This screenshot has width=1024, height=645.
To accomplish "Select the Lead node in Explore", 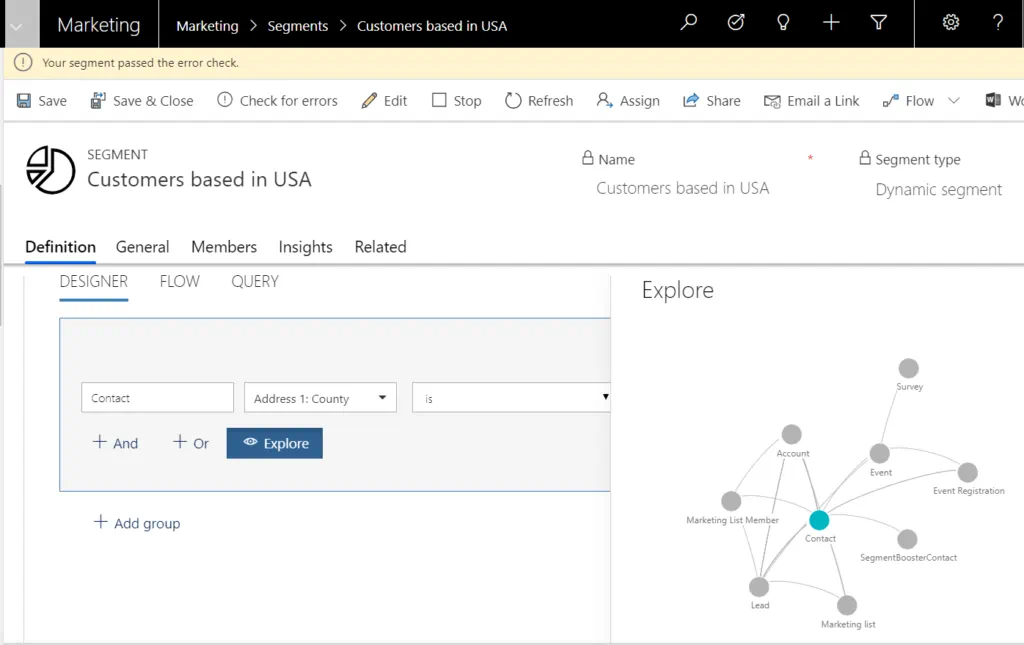I will click(x=759, y=587).
